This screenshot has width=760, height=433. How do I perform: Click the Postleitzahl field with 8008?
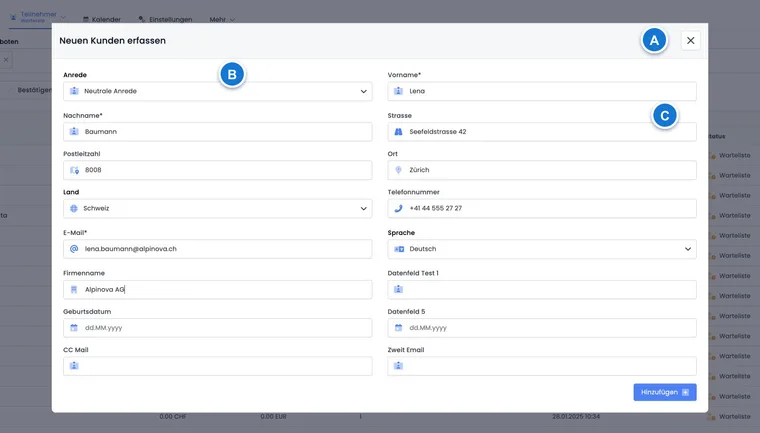[218, 170]
